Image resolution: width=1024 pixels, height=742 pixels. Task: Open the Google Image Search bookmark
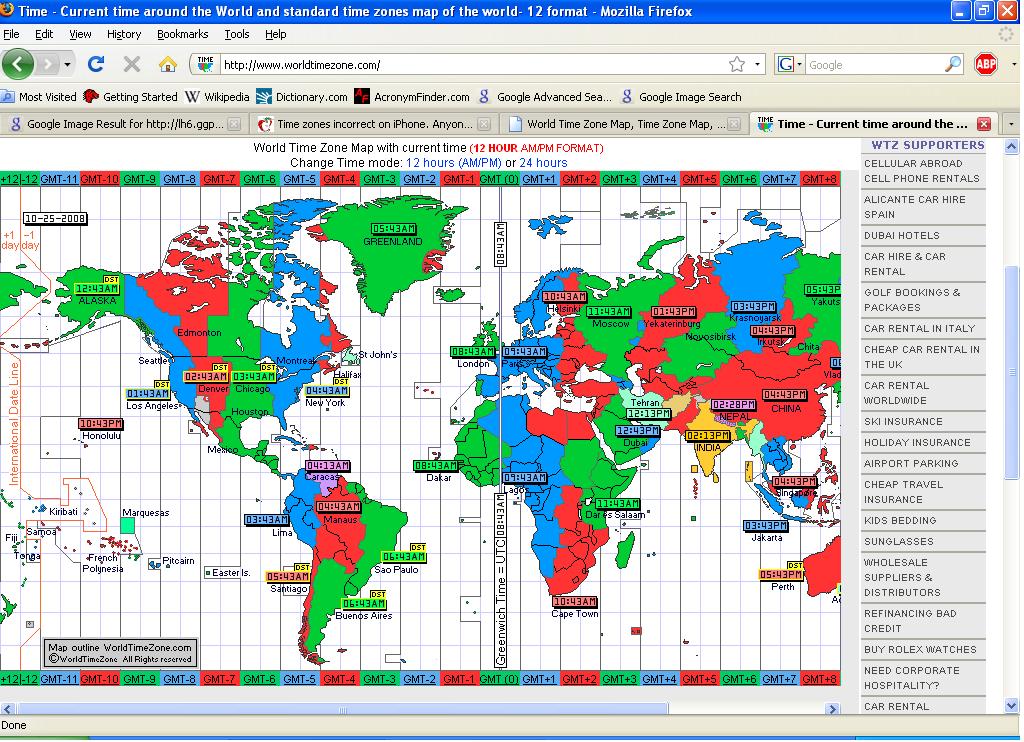(682, 97)
